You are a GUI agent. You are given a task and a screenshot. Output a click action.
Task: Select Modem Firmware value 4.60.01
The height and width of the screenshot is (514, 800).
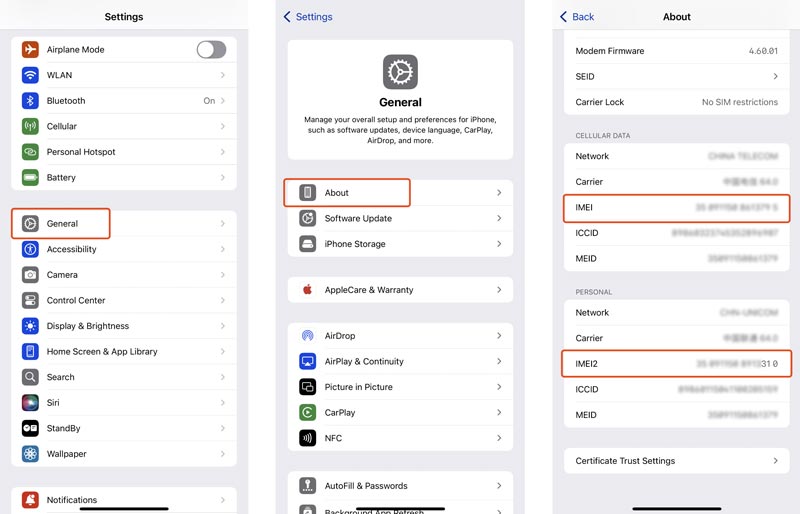763,51
